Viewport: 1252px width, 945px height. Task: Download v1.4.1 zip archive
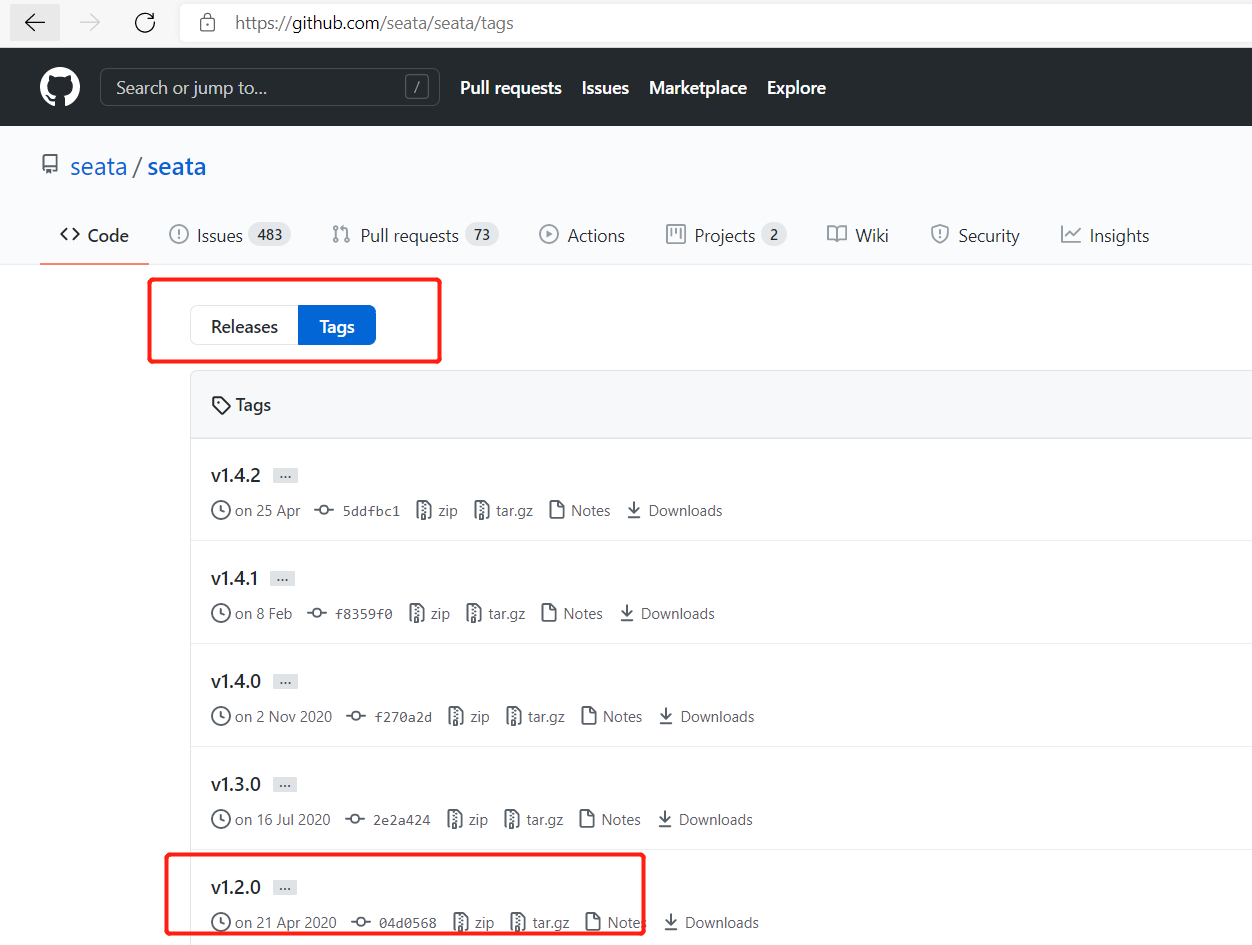[429, 613]
